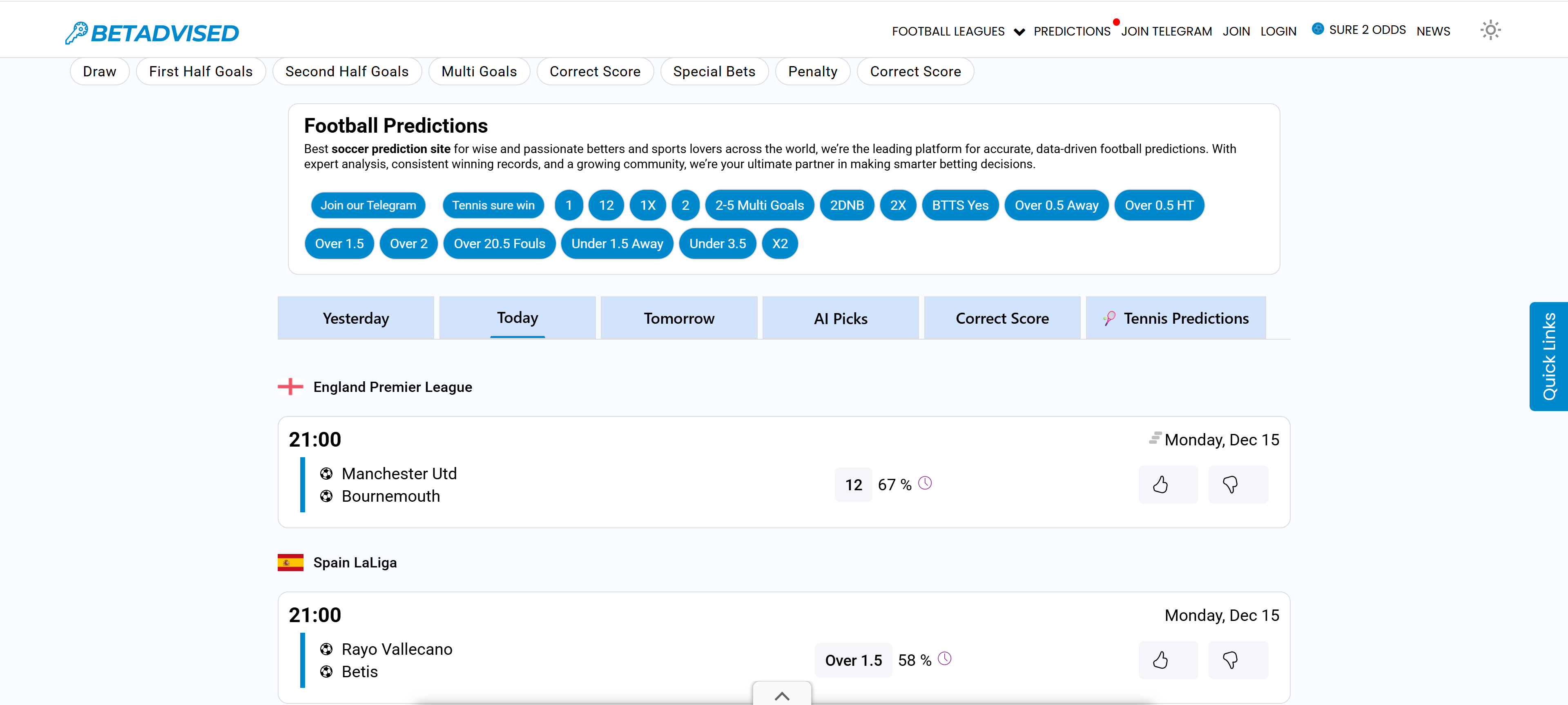
Task: Like the Rayo Vallecano vs Betis prediction
Action: (x=1167, y=660)
